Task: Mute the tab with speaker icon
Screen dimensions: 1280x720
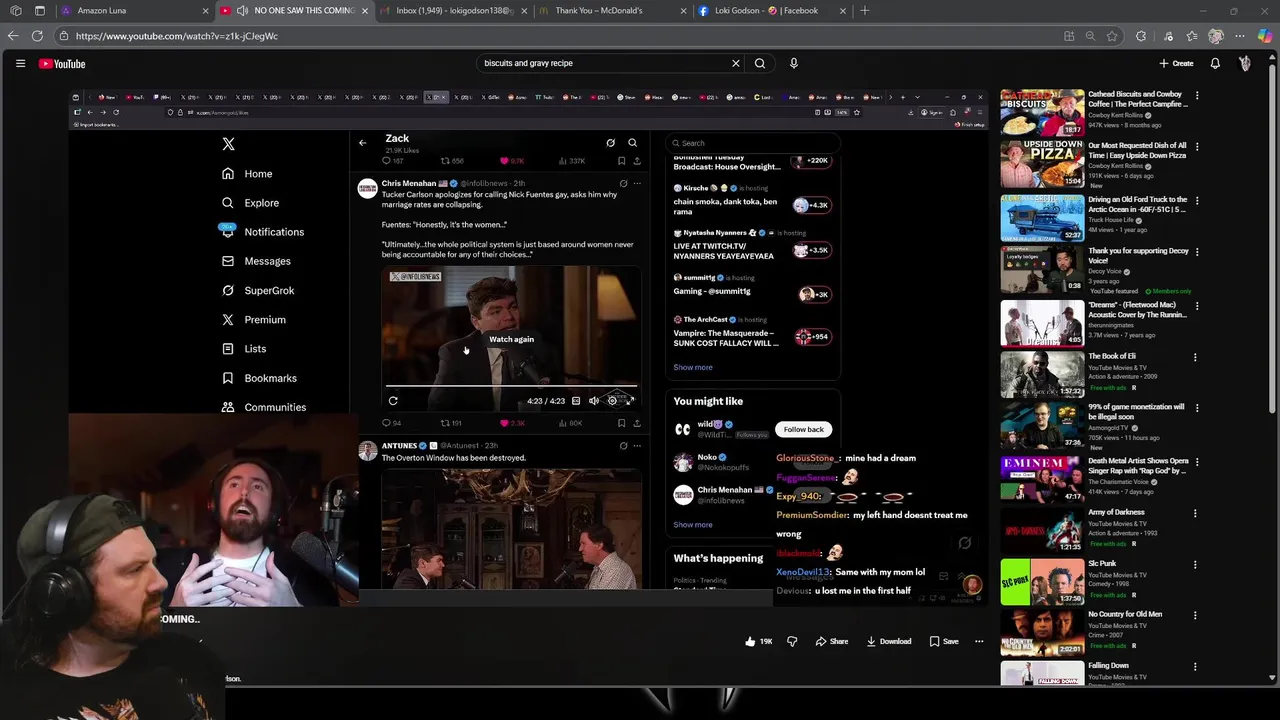Action: point(242,11)
